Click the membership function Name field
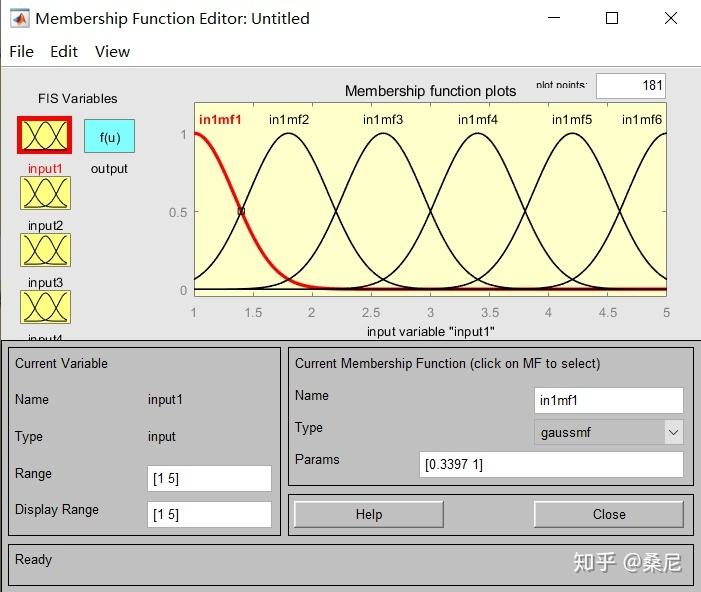Viewport: 701px width, 592px height. [x=608, y=400]
